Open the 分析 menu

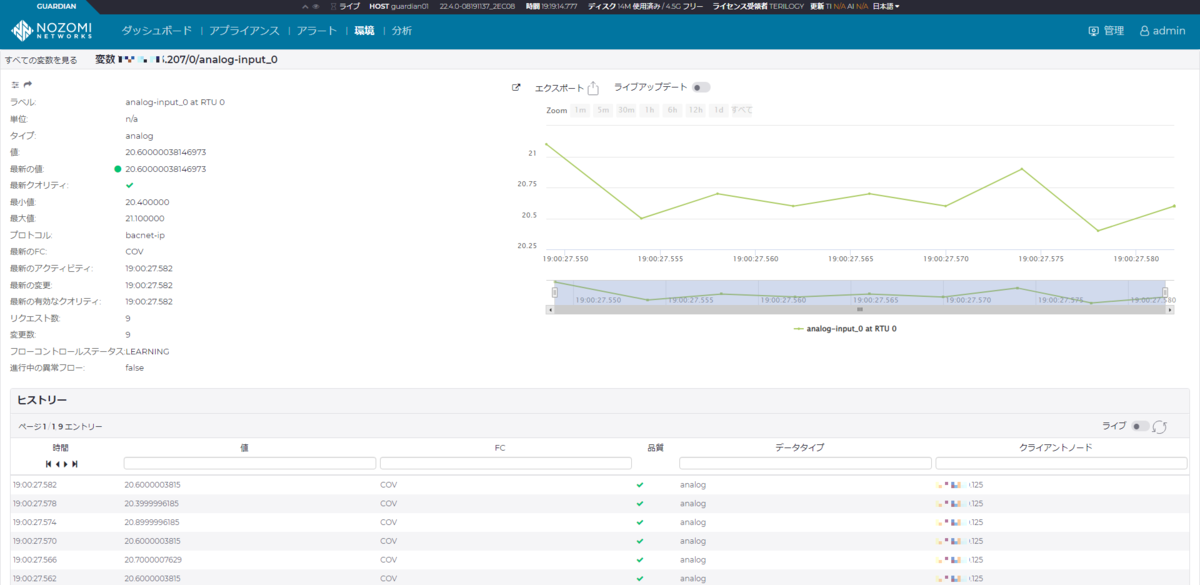coord(402,31)
